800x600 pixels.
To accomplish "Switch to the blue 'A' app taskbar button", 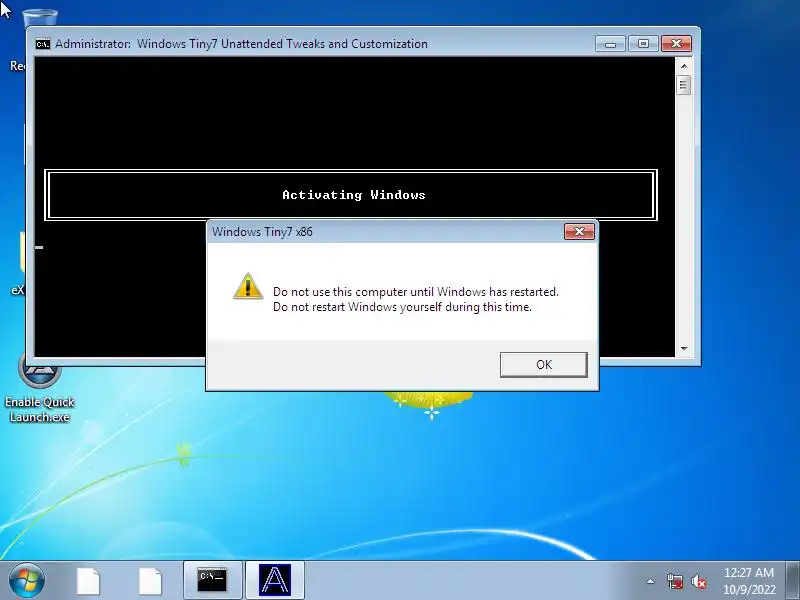I will [274, 580].
